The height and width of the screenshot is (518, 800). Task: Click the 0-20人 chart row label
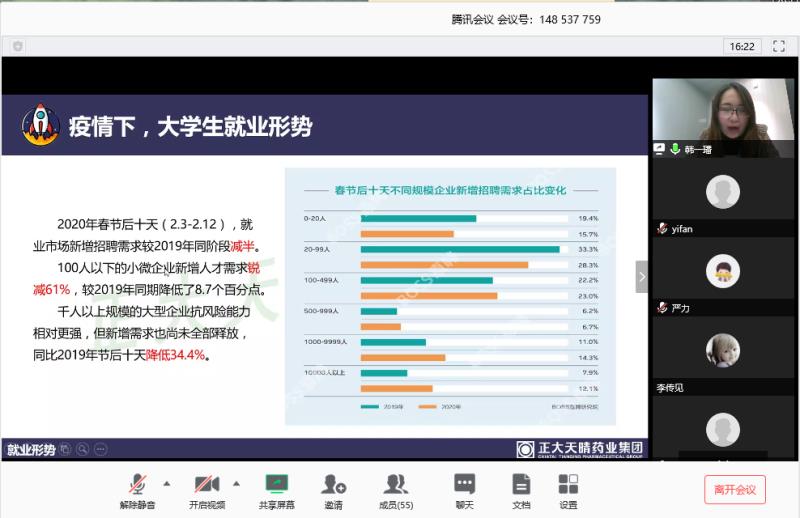pyautogui.click(x=315, y=218)
